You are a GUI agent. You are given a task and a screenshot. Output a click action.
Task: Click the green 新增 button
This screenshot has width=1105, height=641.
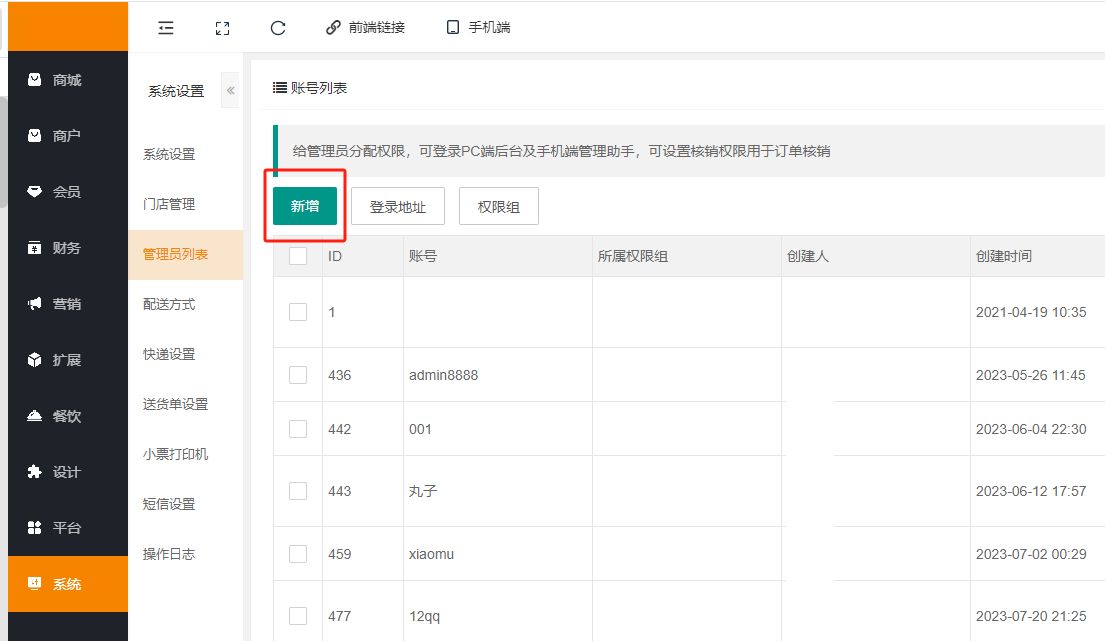pyautogui.click(x=305, y=207)
